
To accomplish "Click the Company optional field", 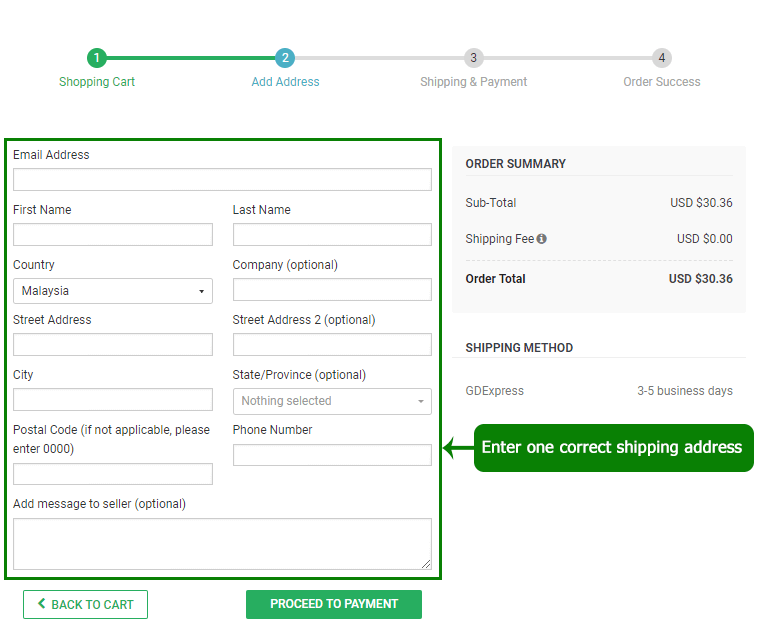I will point(332,289).
